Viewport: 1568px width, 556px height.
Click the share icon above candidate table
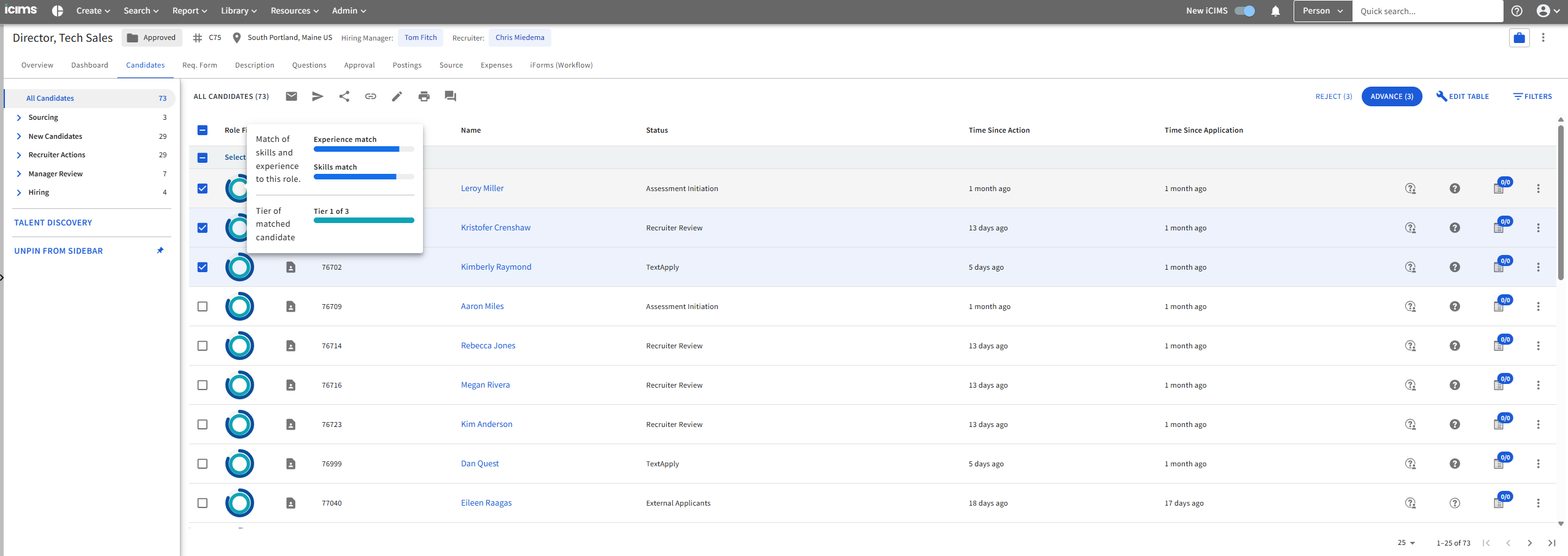pyautogui.click(x=344, y=96)
